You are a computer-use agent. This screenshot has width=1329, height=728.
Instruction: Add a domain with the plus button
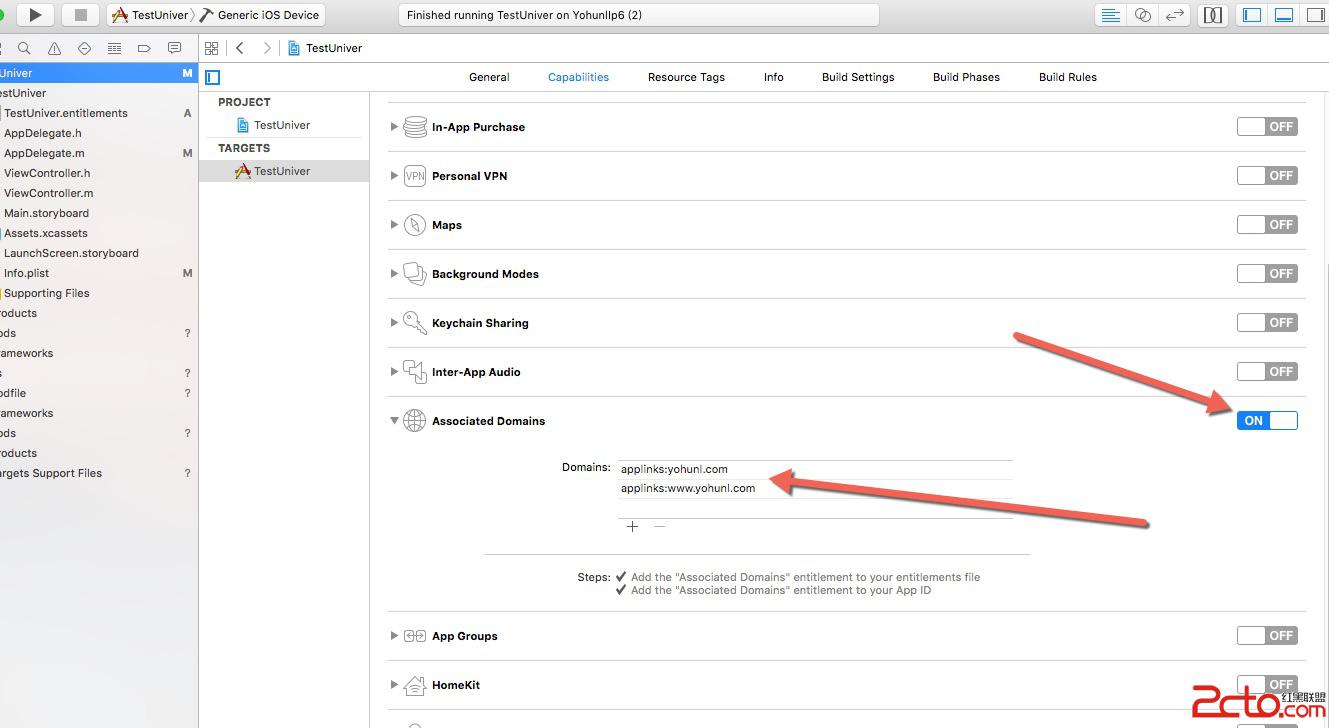click(632, 526)
